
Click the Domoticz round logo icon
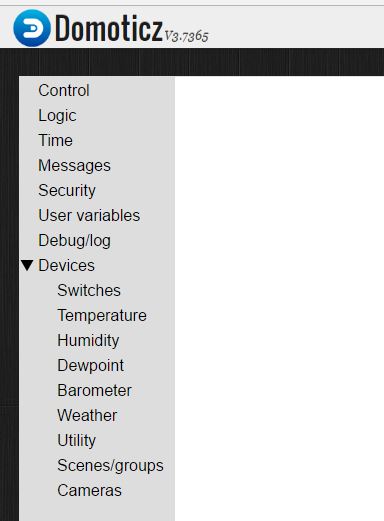coord(32,28)
